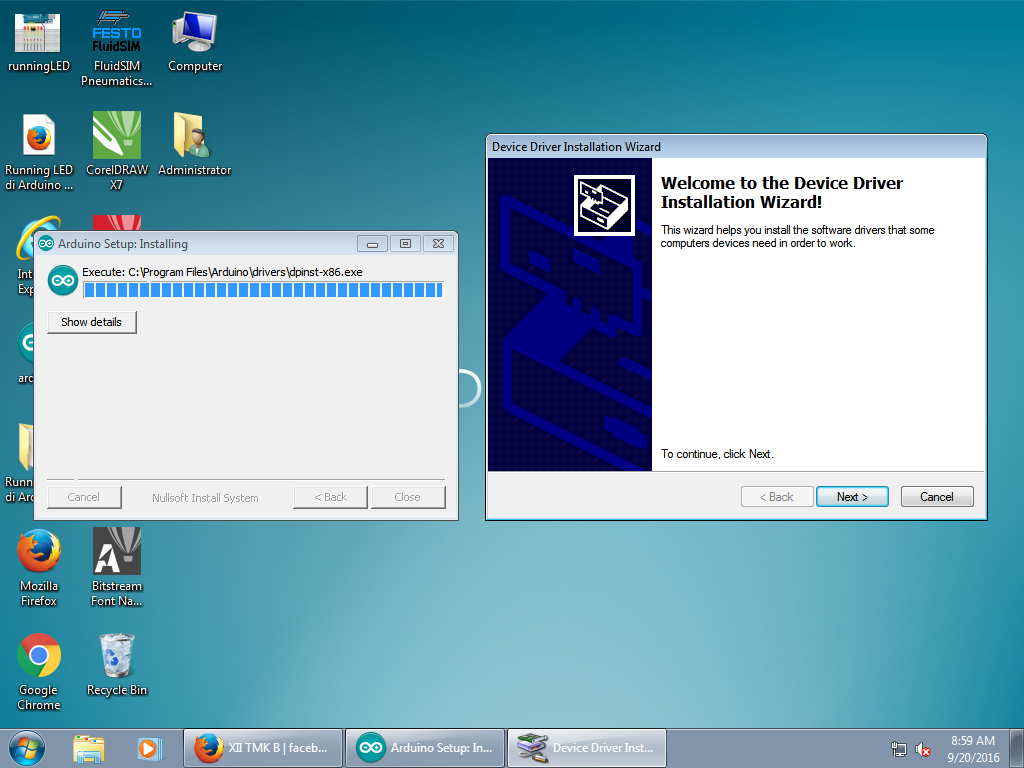Click the device driver wizard hardware icon
Viewport: 1024px width, 768px height.
604,205
